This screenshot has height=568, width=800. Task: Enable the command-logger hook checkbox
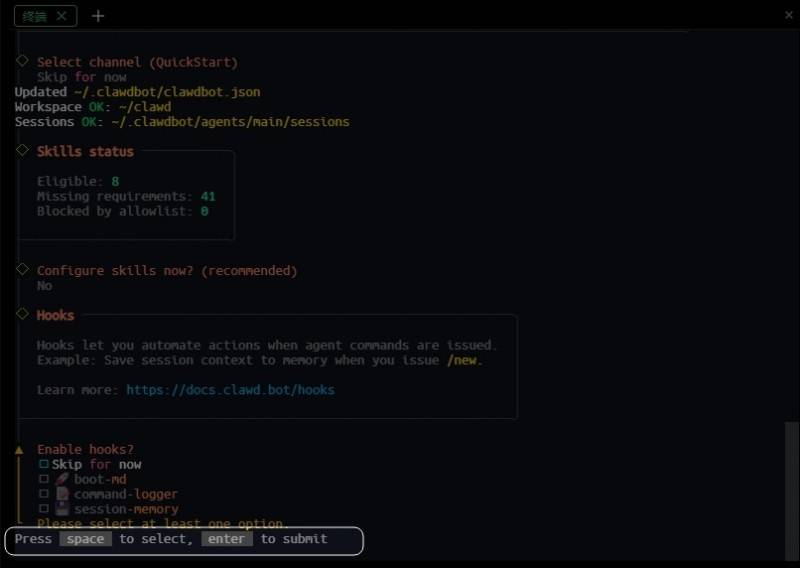44,494
